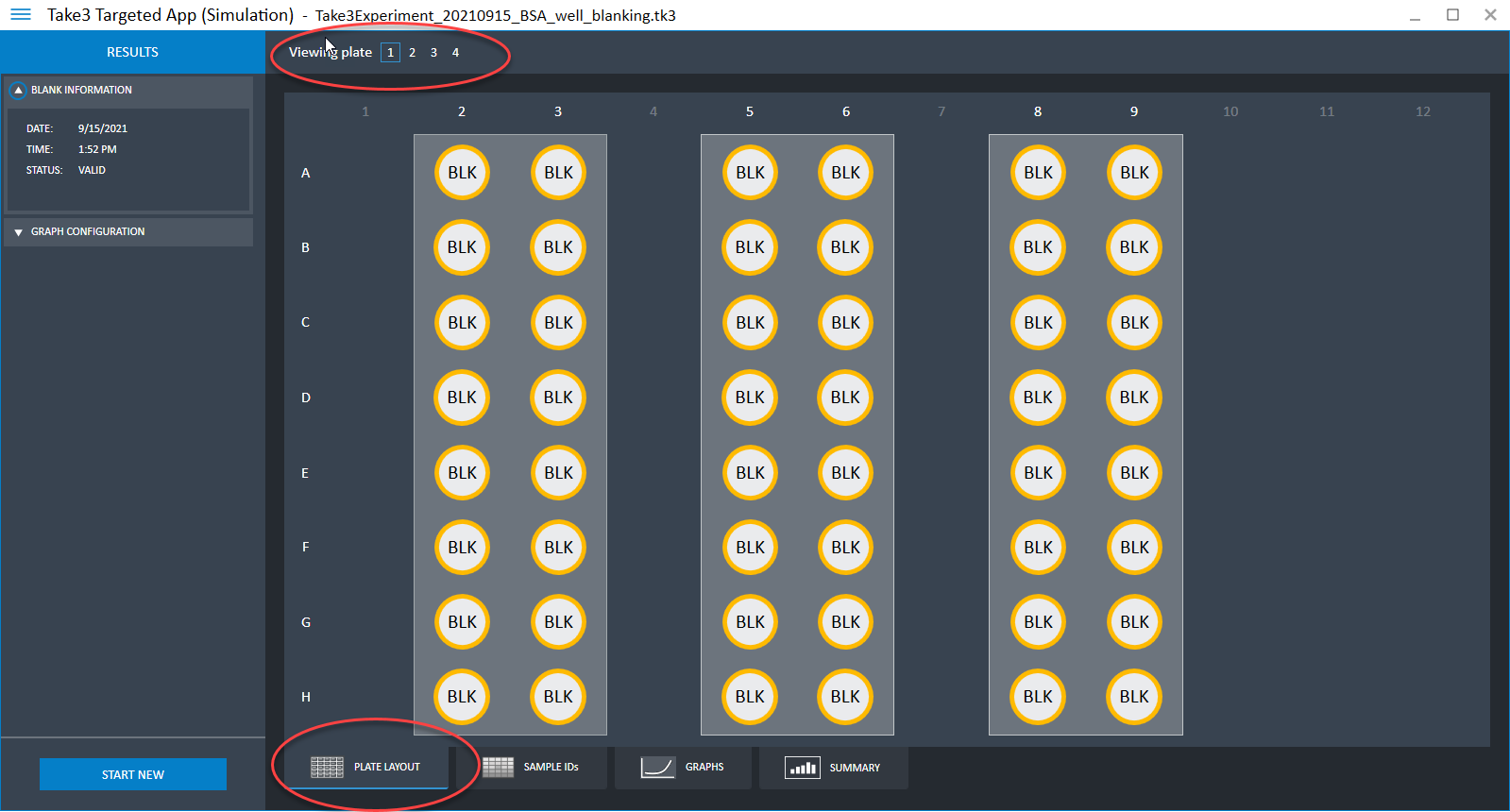Click the Results panel header
Viewport: 1510px width, 812px height.
132,52
